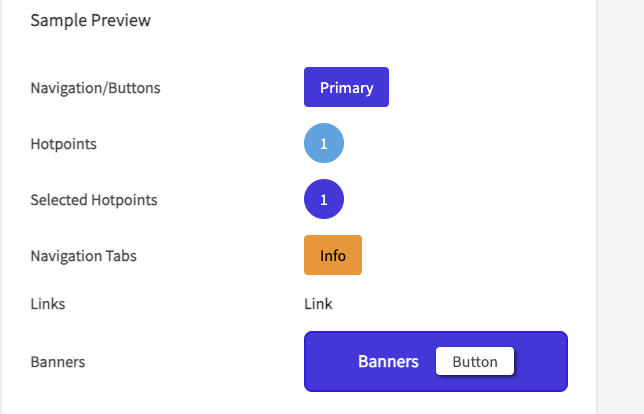This screenshot has height=414, width=644.
Task: Click the Banners text inside blue banner
Action: 388,361
